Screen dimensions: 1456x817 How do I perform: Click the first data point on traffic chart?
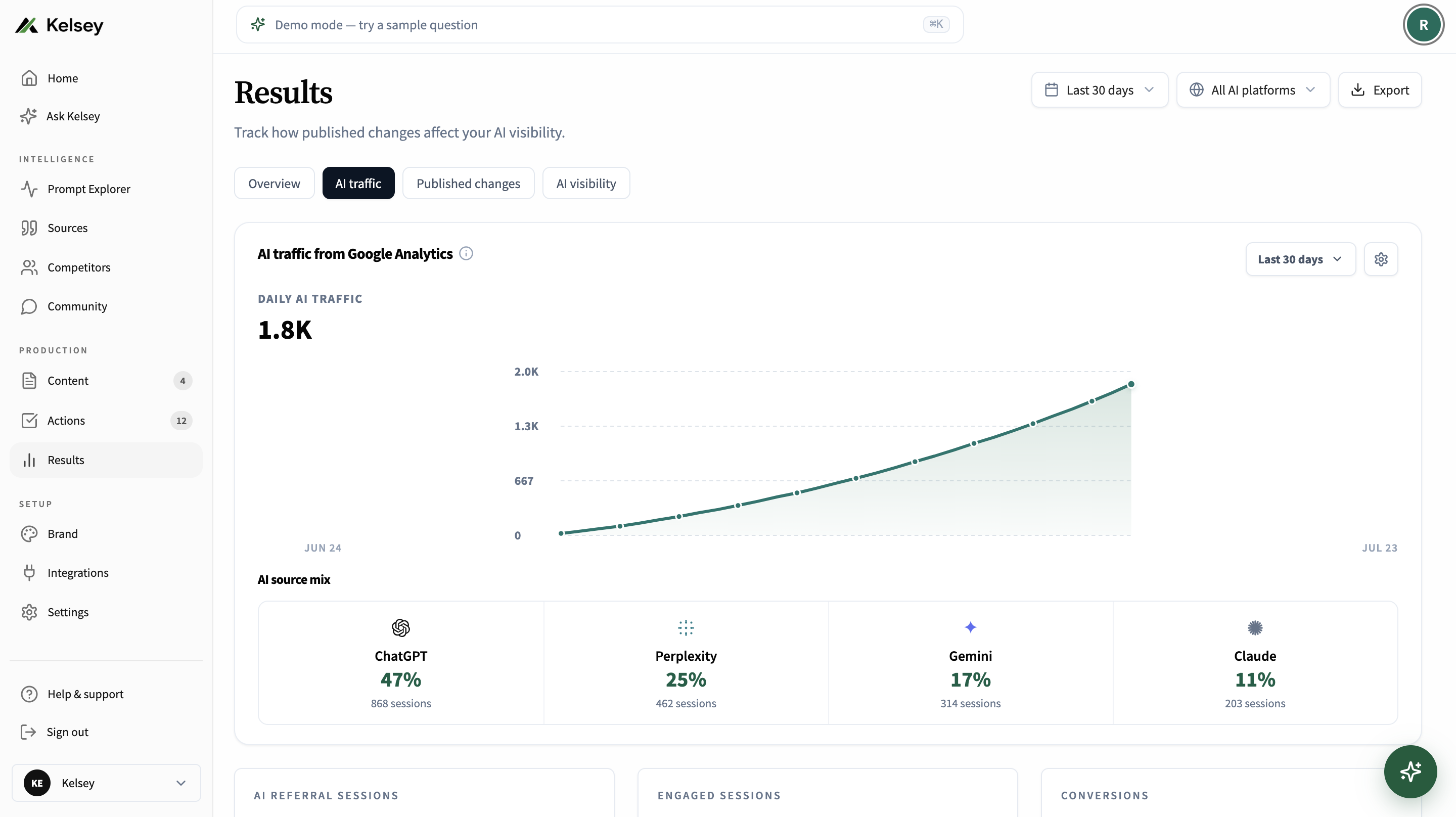(x=561, y=533)
